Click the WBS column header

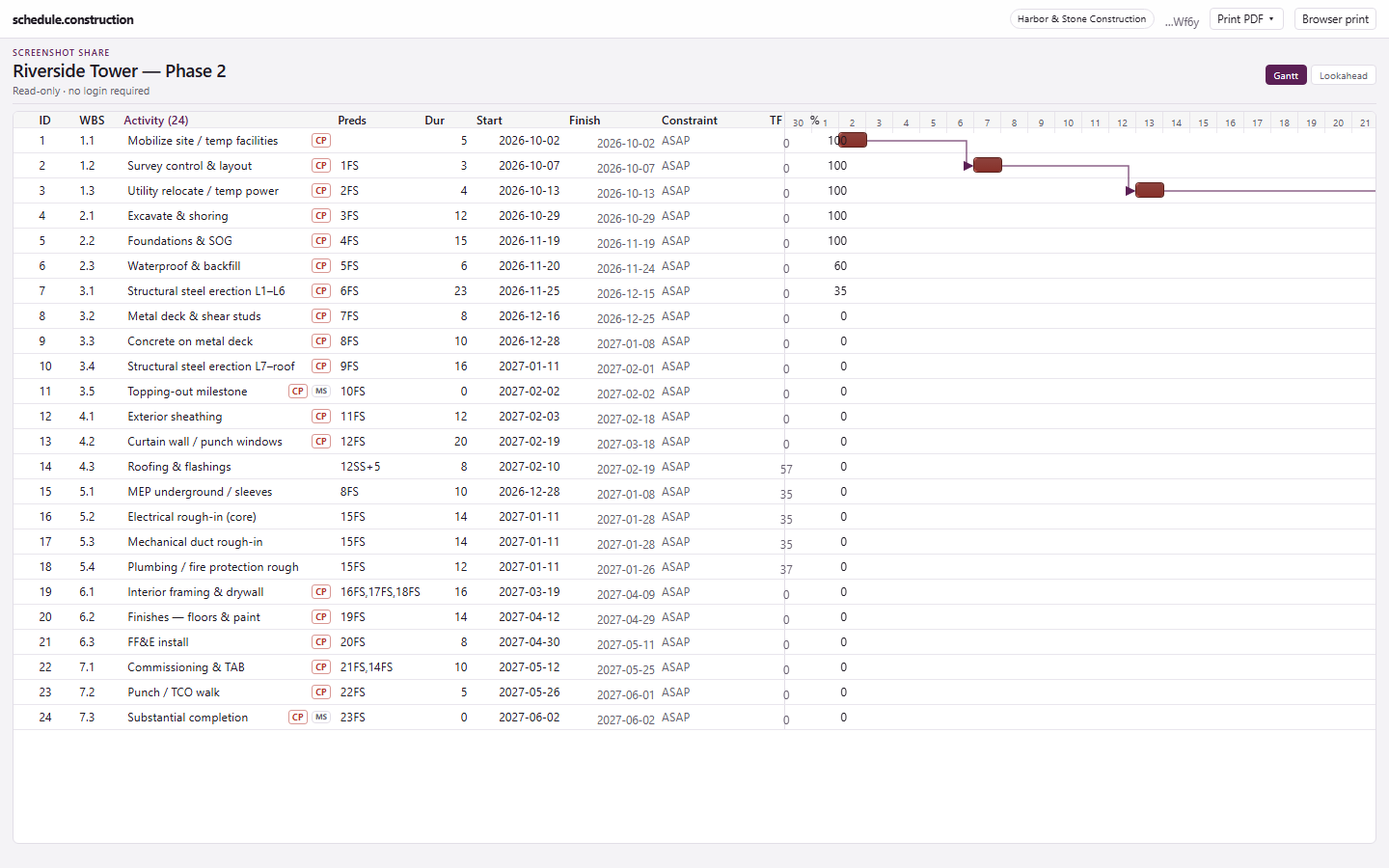(93, 121)
